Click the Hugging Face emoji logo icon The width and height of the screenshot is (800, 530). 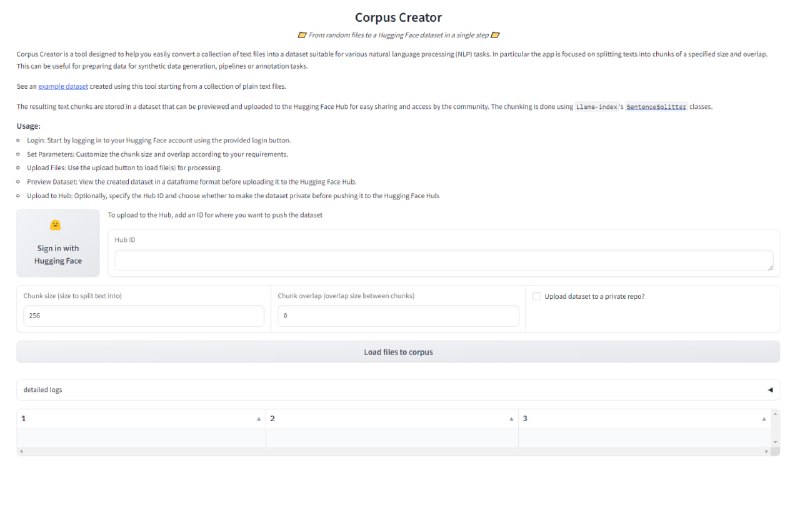pyautogui.click(x=56, y=225)
